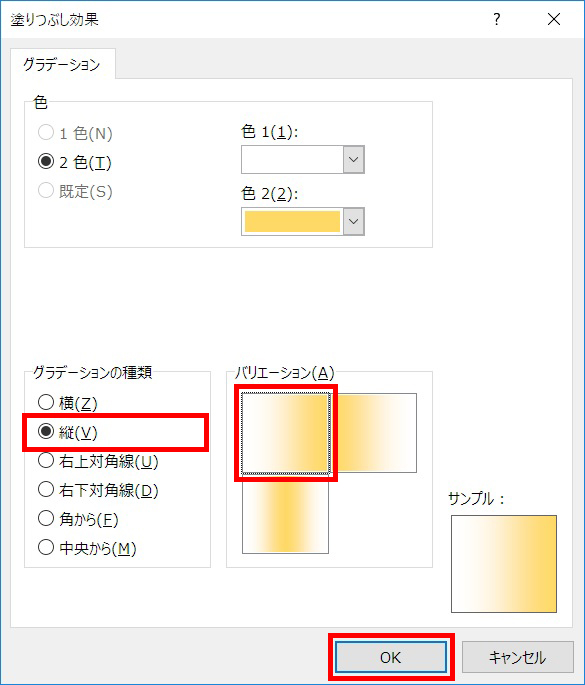The height and width of the screenshot is (685, 585).
Task: Select the 2 色(T) radio button
Action: pyautogui.click(x=46, y=162)
